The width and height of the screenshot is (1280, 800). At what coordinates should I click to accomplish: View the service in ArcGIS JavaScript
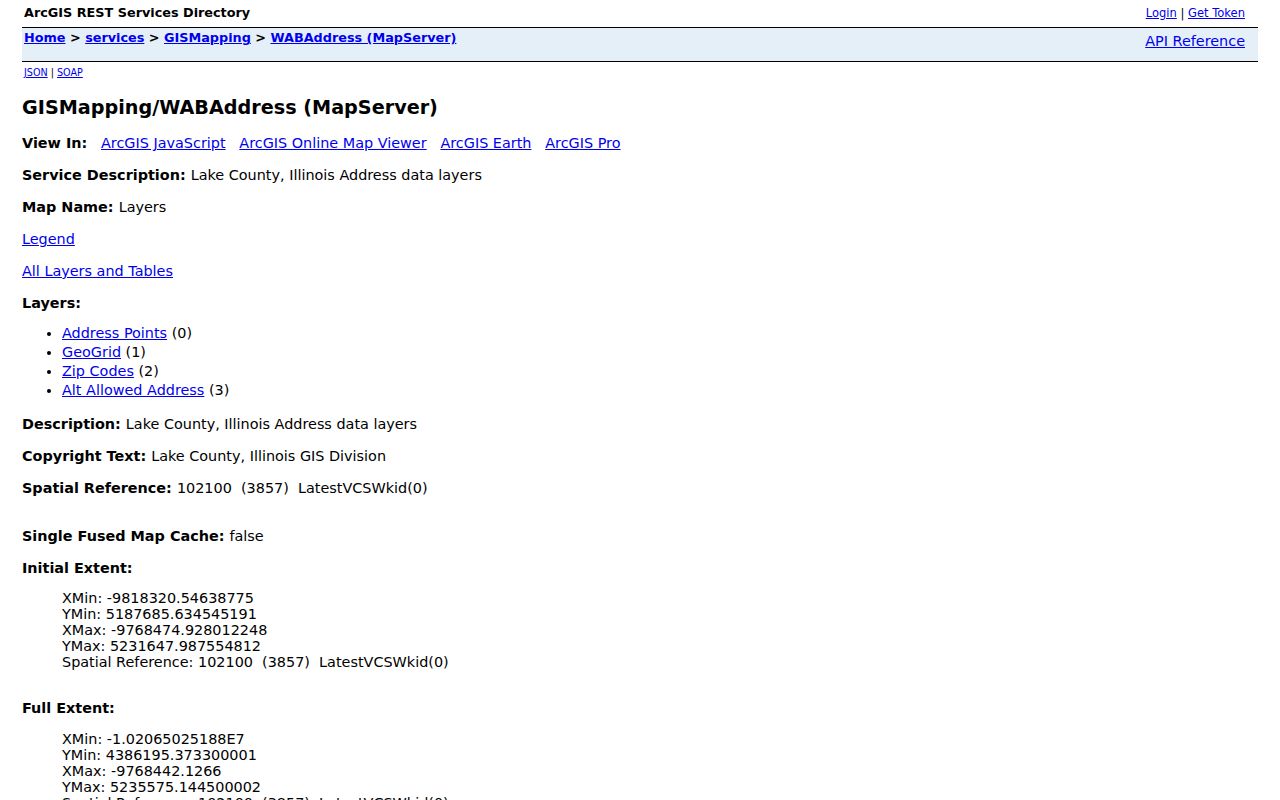click(x=163, y=143)
